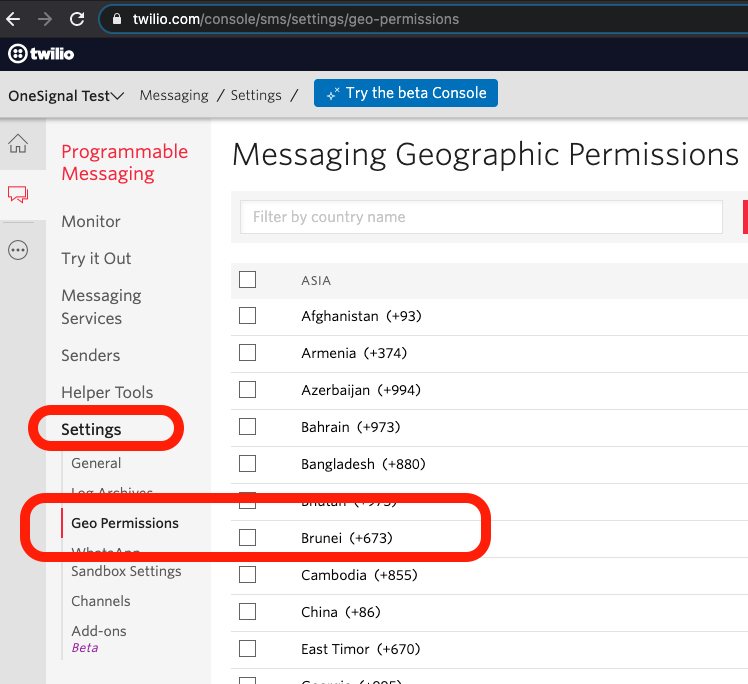Screen dimensions: 748x684
Task: Check the Afghanistan (+93) checkbox
Action: click(x=248, y=316)
